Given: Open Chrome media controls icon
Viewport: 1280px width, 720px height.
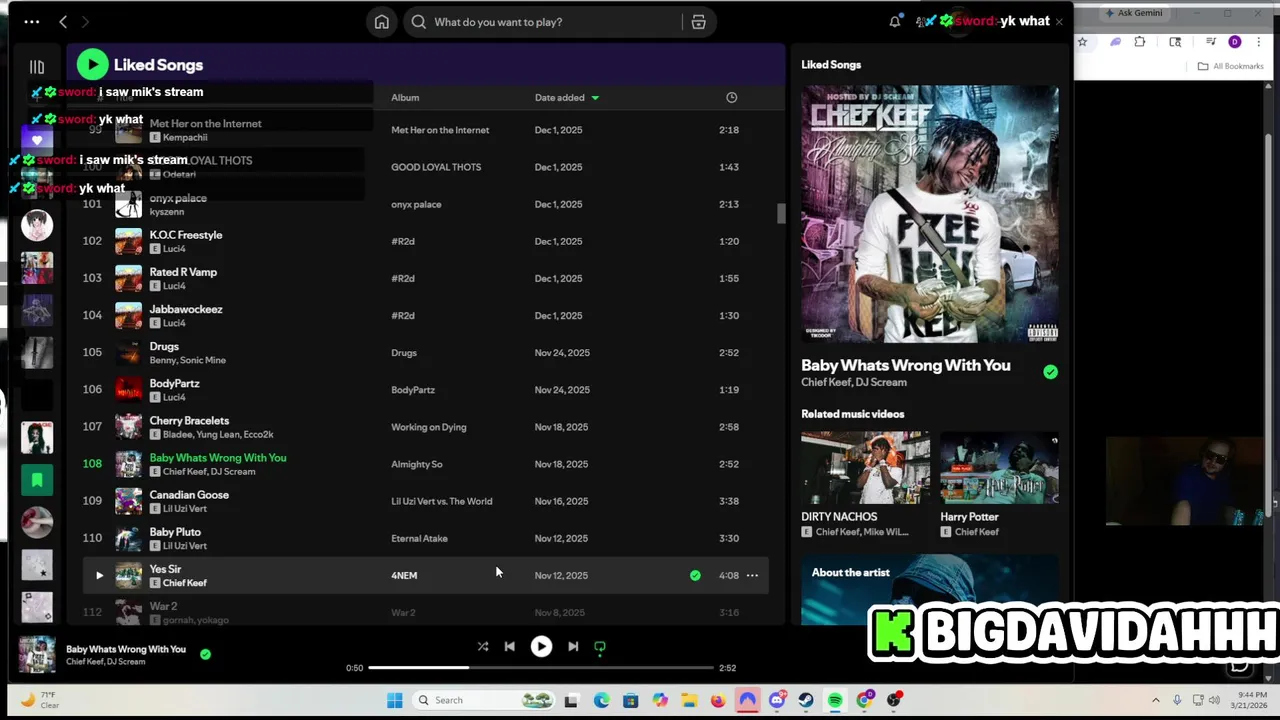Looking at the screenshot, I should click(x=1211, y=42).
